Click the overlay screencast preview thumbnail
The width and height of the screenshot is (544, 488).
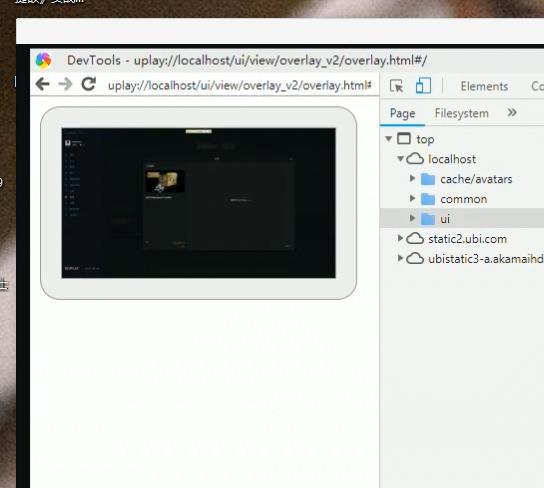[x=198, y=203]
